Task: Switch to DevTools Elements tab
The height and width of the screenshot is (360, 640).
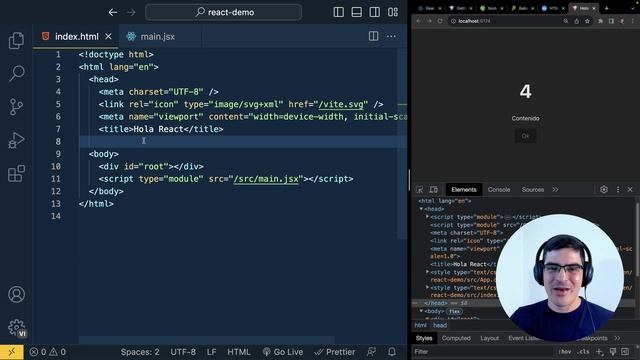Action: pyautogui.click(x=464, y=189)
